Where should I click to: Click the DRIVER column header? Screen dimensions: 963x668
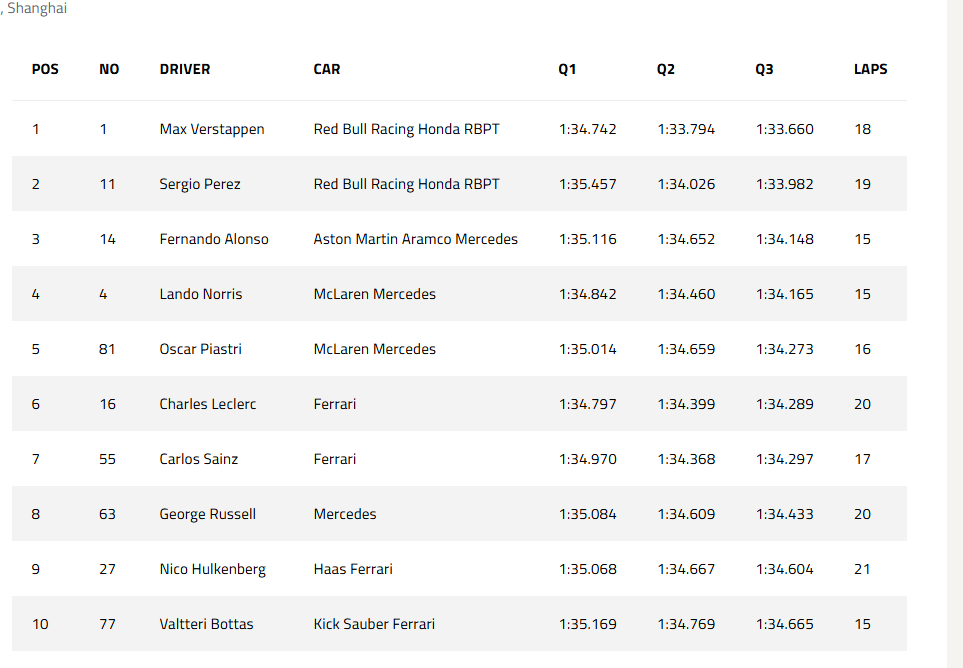click(x=185, y=69)
